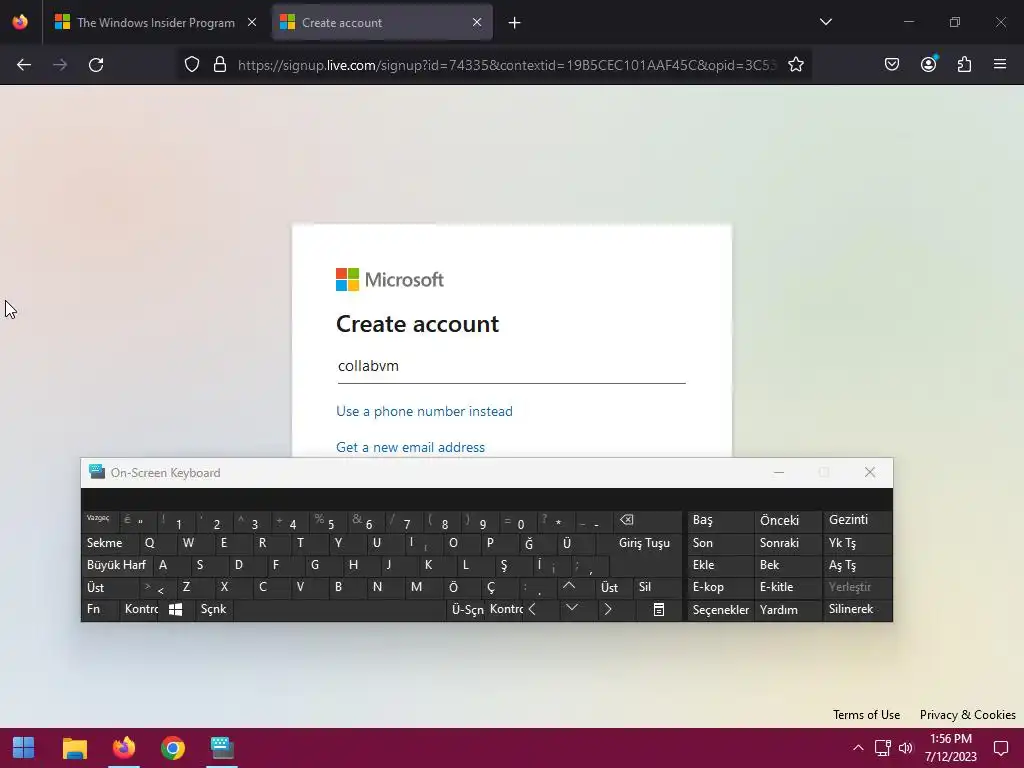The image size is (1024, 768).
Task: Open the Terms of Use link
Action: (x=866, y=714)
